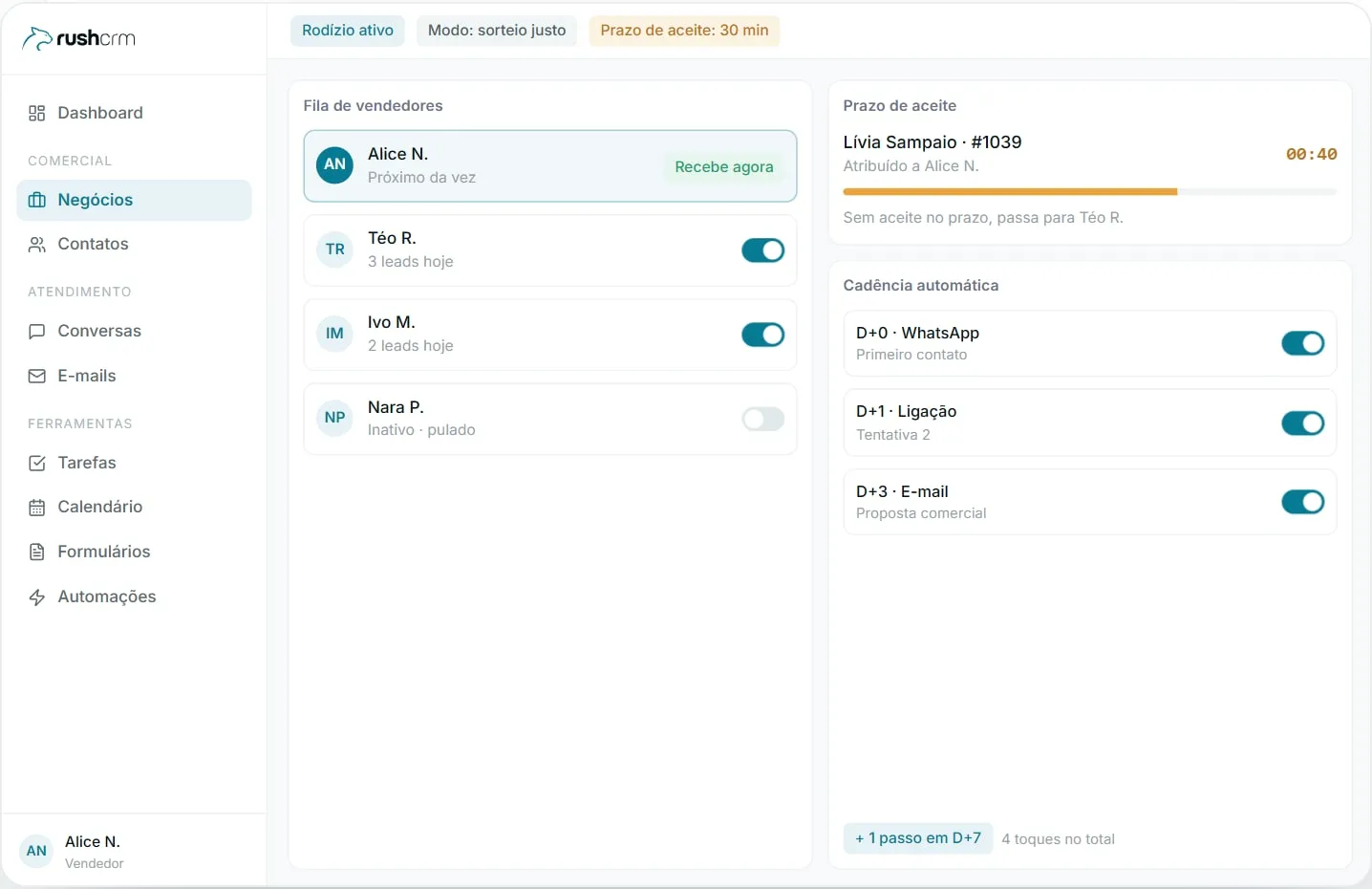
Task: Click the 'Rodízio ativo' status chip
Action: coord(348,31)
